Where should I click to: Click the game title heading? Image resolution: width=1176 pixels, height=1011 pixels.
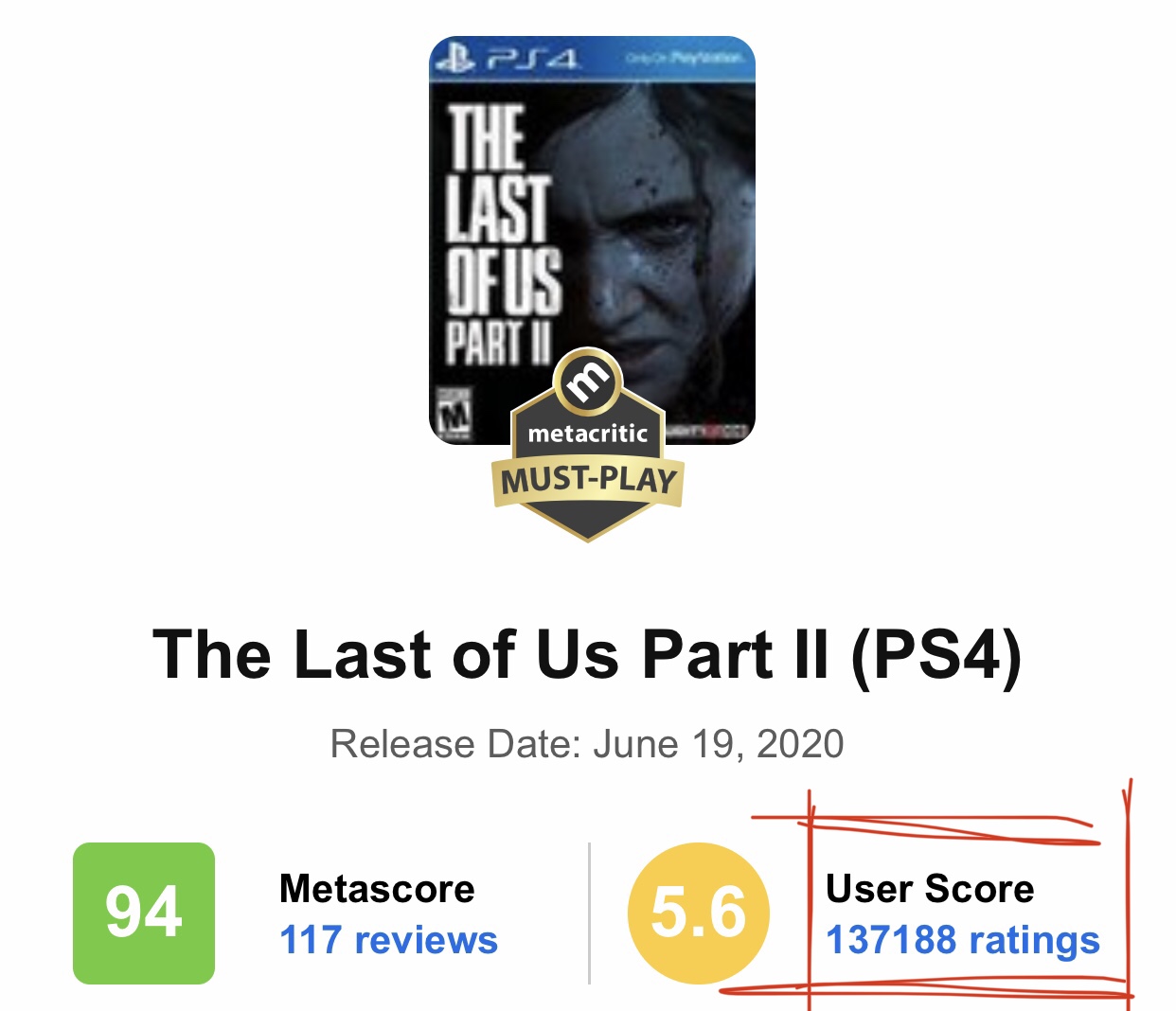[x=587, y=654]
